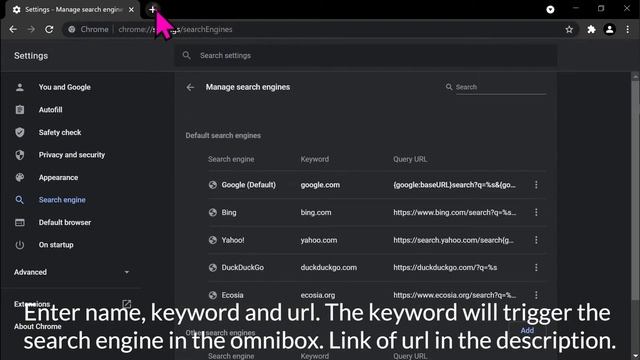Open You and Google settings

(x=64, y=87)
